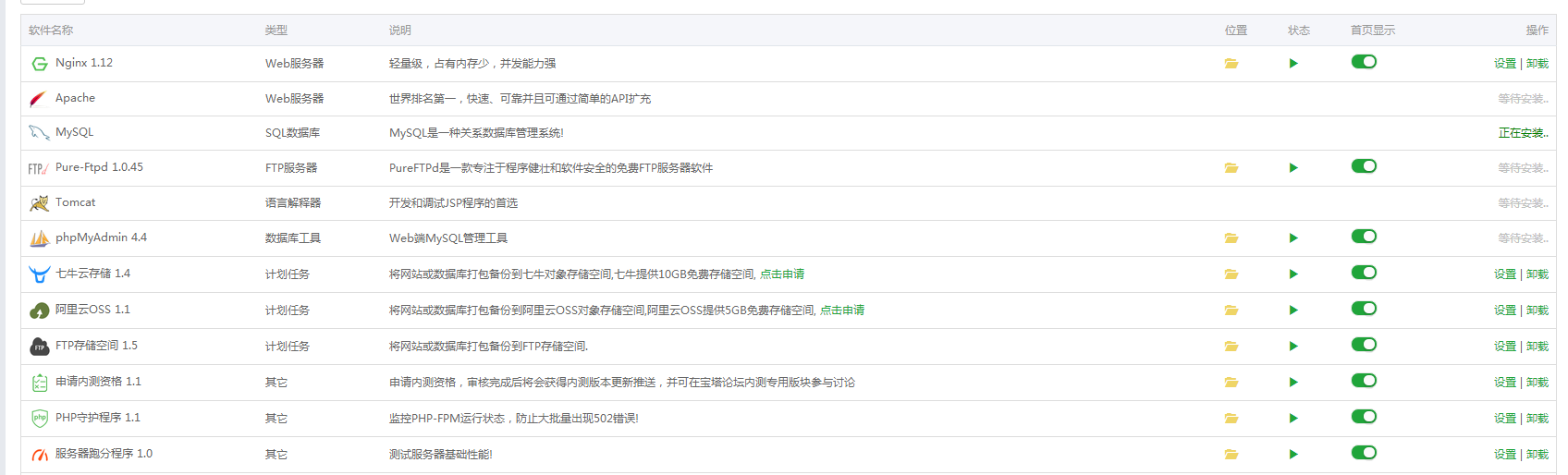Open the Pure-Ftpd location folder

click(x=1231, y=168)
